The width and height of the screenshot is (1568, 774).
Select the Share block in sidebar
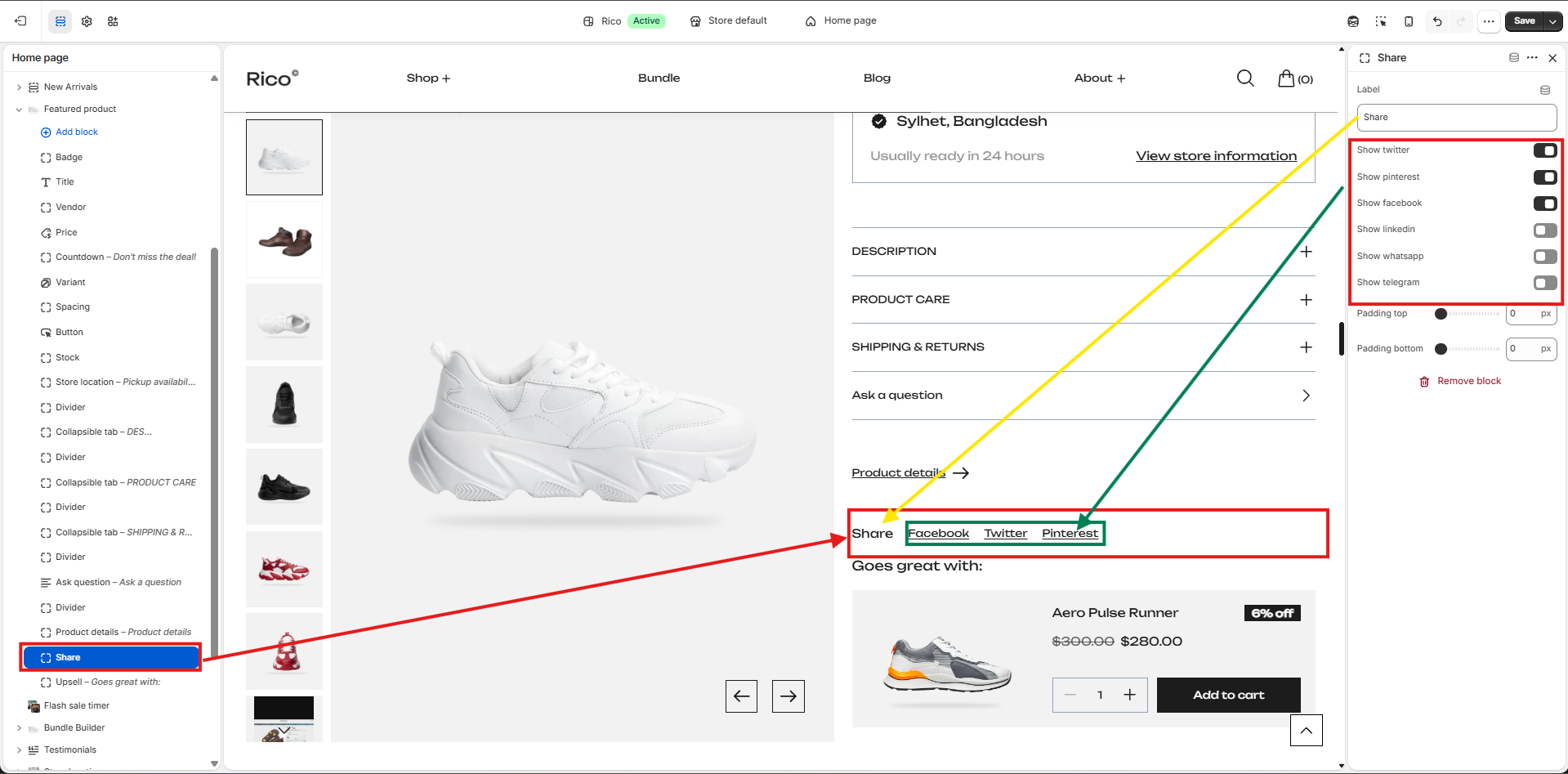[x=111, y=657]
